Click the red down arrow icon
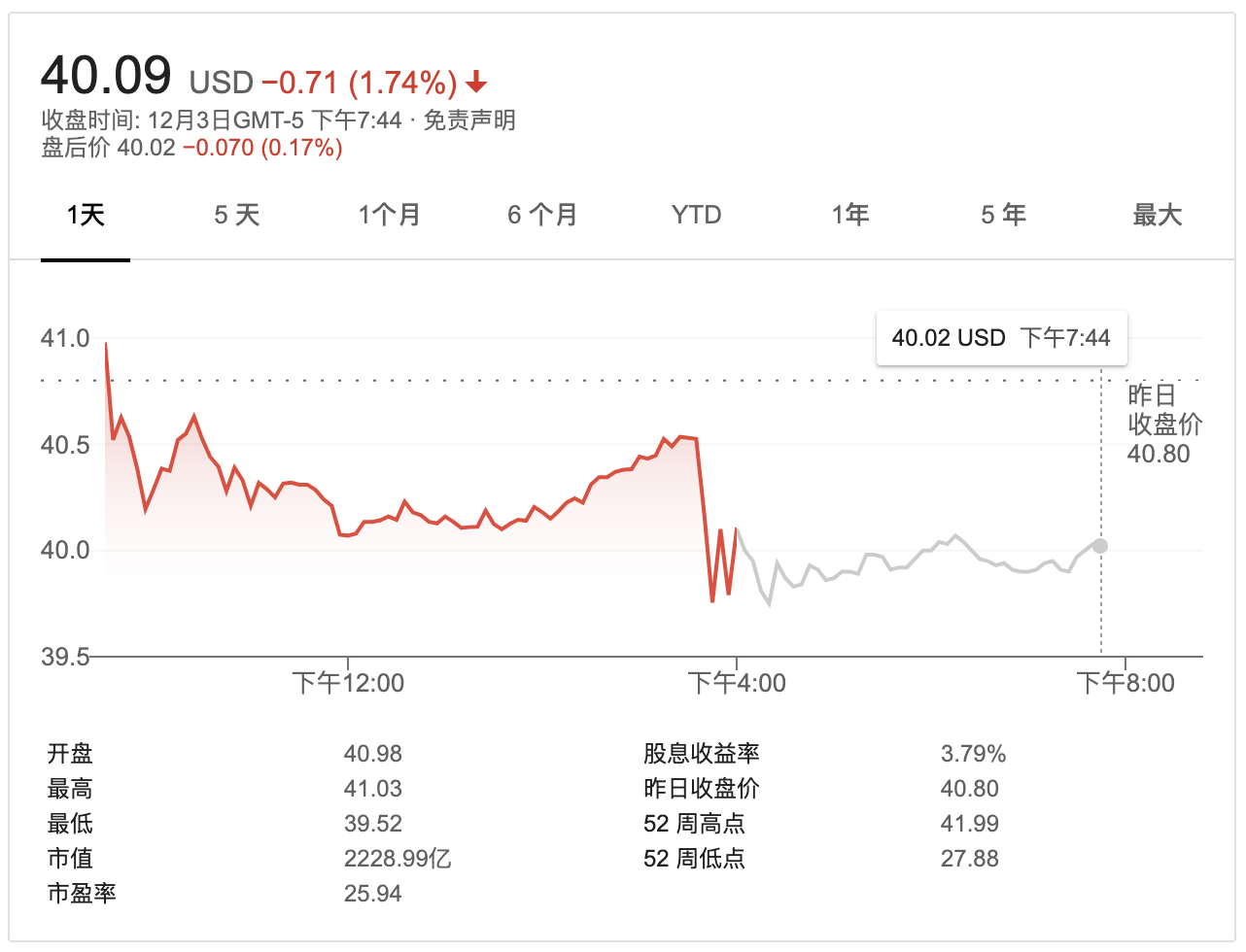 click(476, 82)
